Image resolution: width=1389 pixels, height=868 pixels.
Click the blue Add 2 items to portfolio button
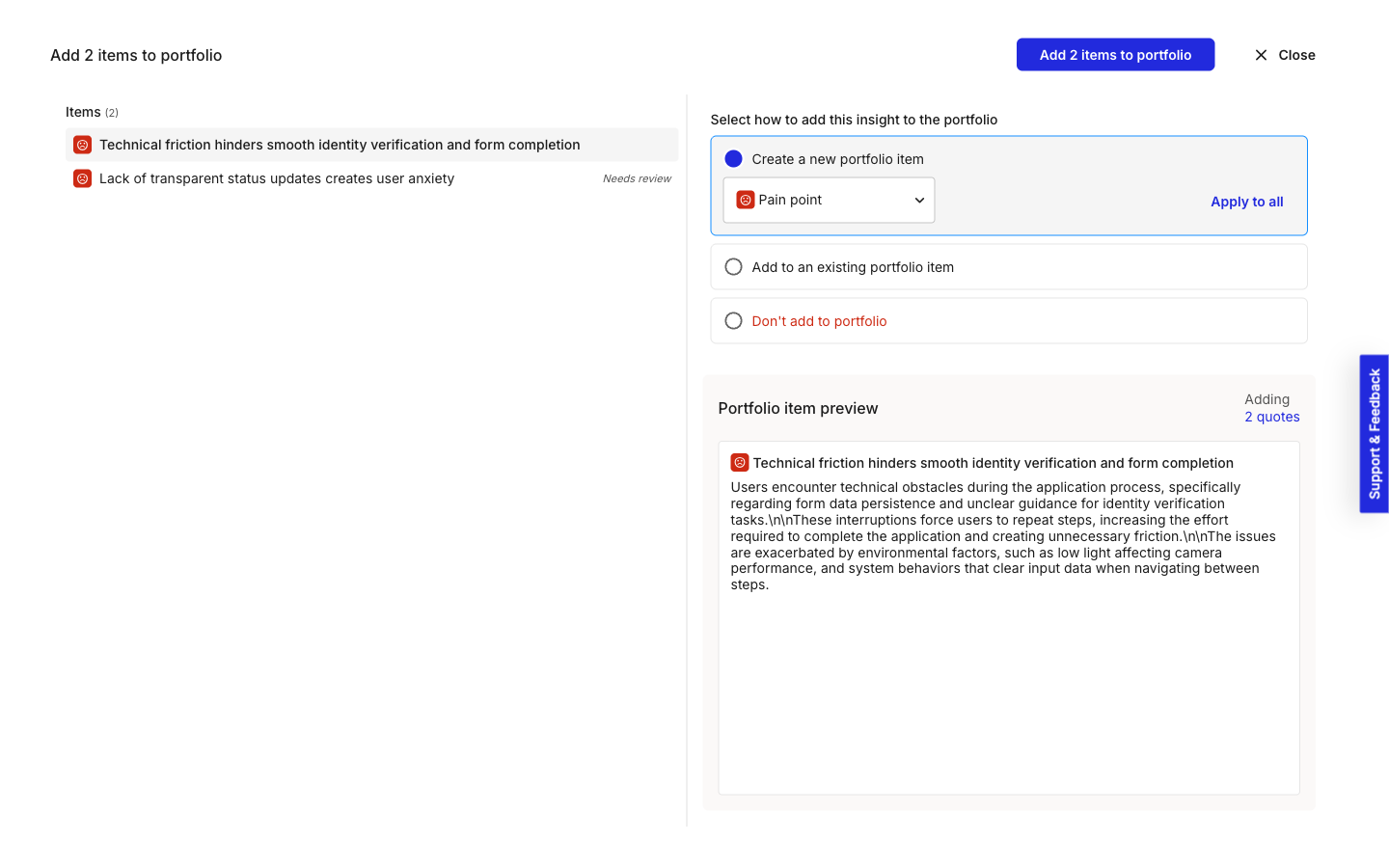[x=1115, y=55]
